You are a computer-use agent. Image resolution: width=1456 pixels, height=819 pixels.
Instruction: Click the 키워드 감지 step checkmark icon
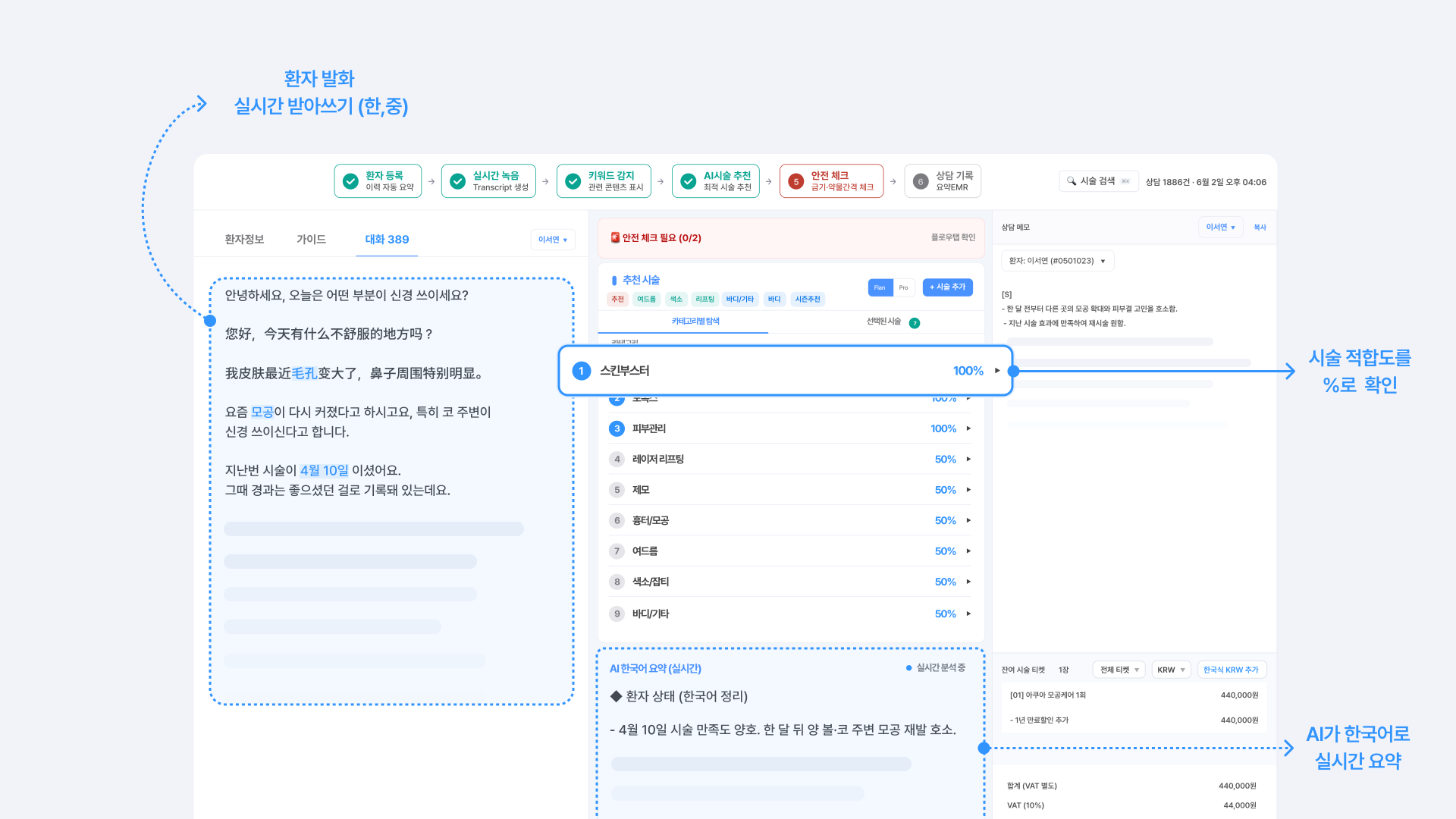coord(573,181)
